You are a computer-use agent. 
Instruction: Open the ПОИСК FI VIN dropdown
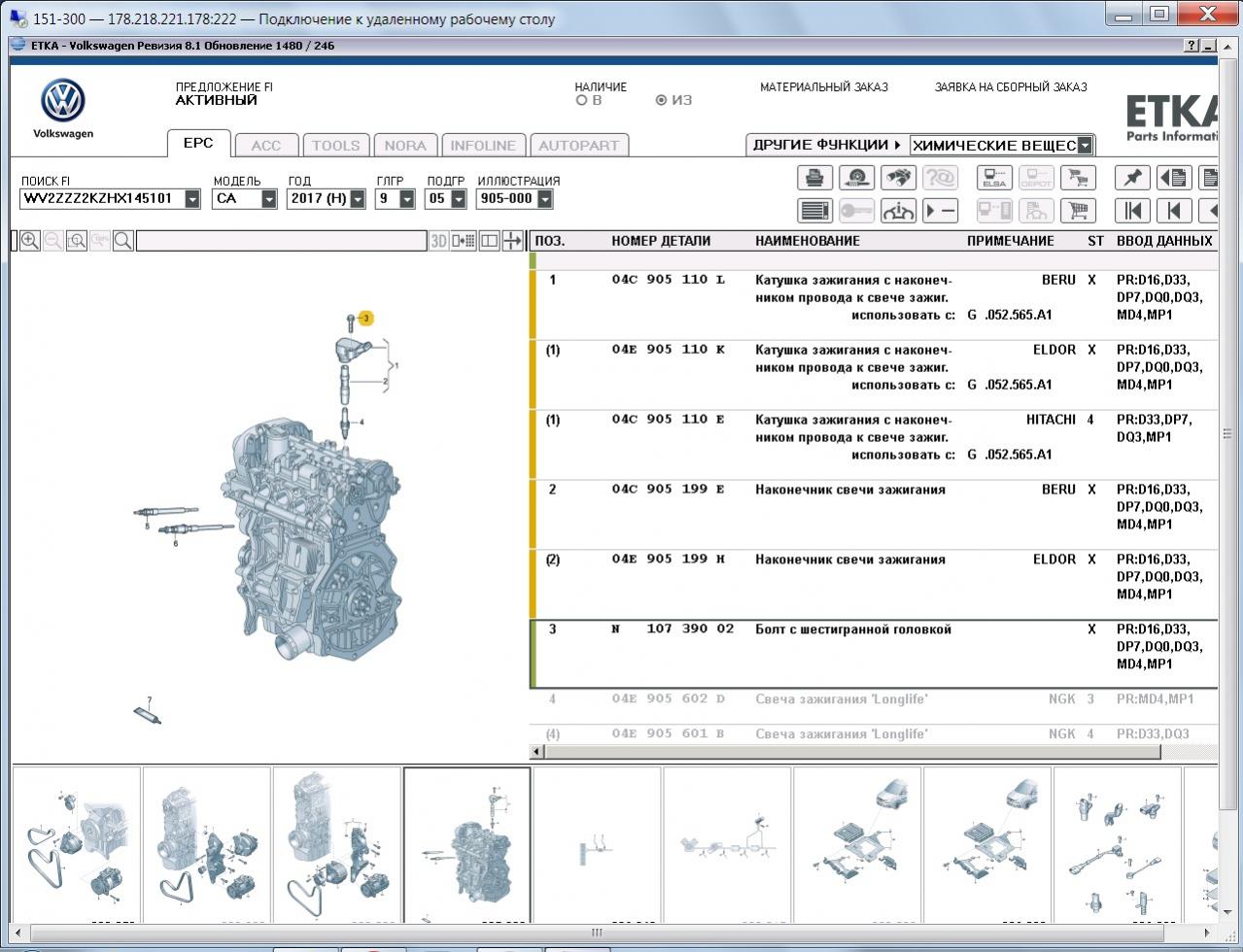(x=192, y=199)
